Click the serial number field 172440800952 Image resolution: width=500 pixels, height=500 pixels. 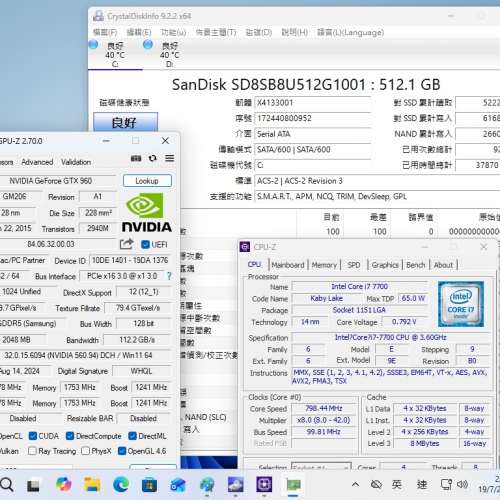click(x=313, y=118)
